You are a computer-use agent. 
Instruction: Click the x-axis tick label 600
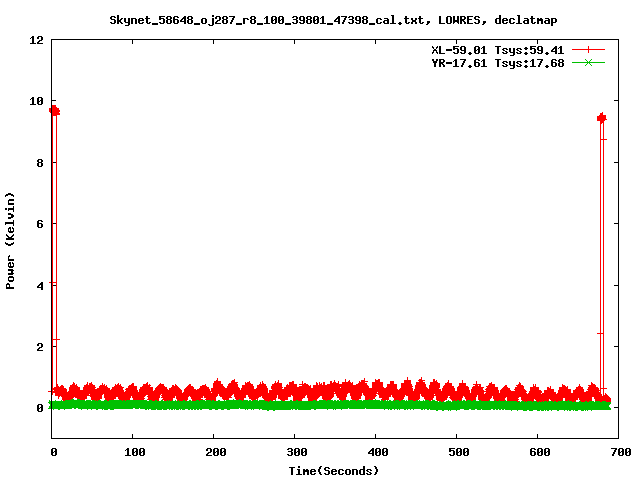540,452
